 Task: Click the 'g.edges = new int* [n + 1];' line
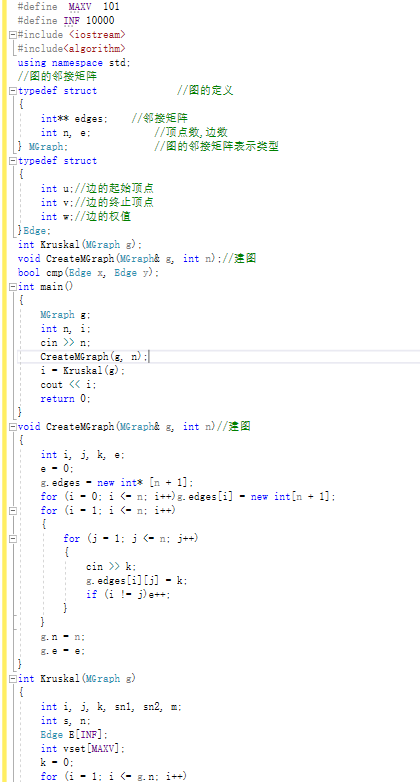[x=117, y=483]
